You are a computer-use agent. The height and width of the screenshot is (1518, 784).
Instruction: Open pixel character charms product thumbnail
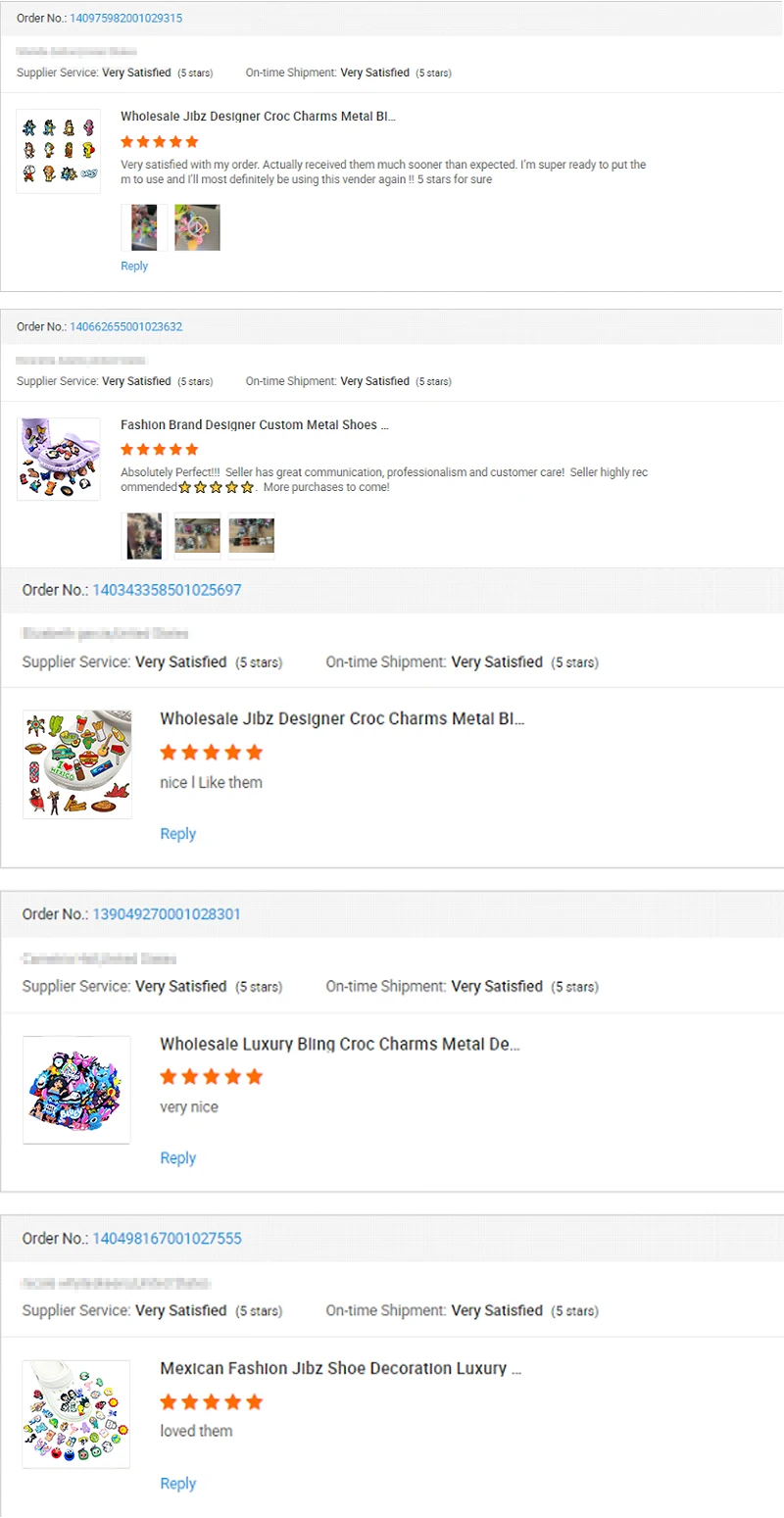59,151
